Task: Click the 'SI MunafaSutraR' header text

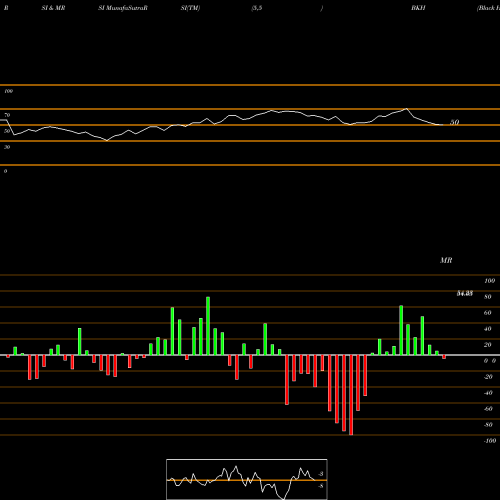Action: [x=123, y=8]
